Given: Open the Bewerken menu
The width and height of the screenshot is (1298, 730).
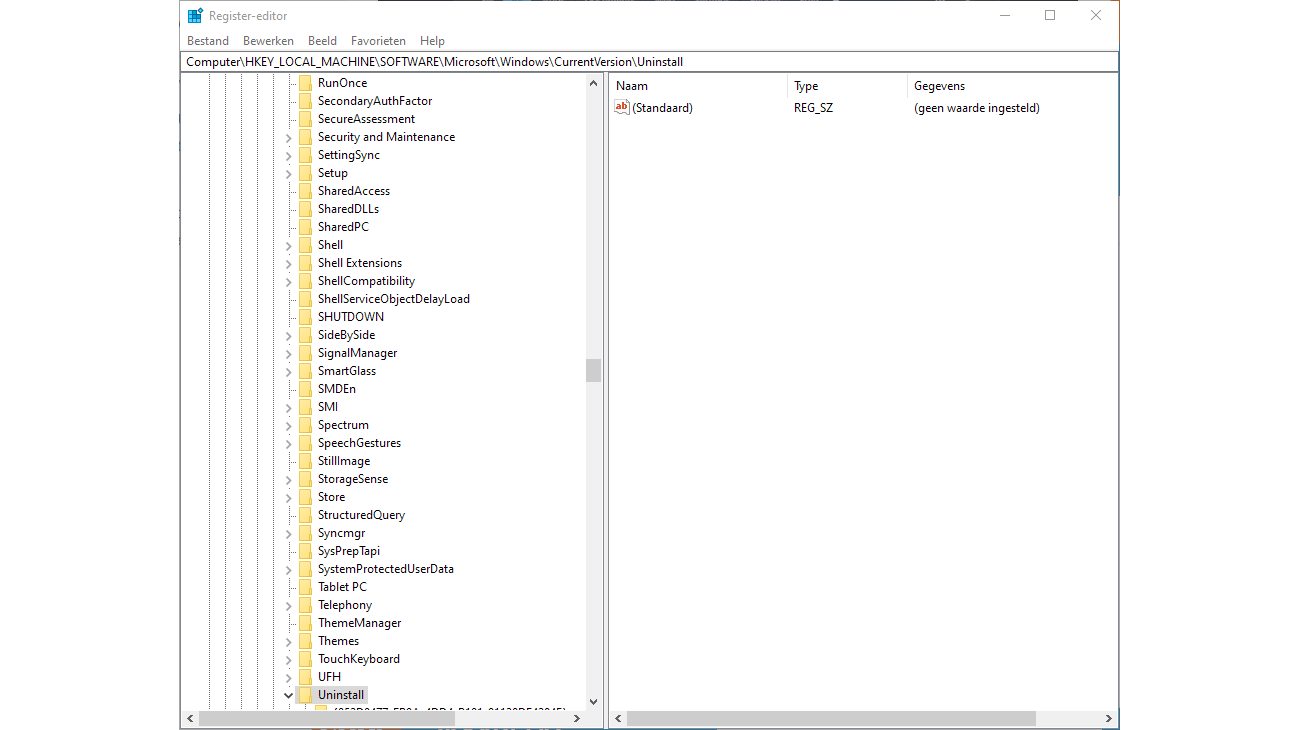Looking at the screenshot, I should click(268, 41).
